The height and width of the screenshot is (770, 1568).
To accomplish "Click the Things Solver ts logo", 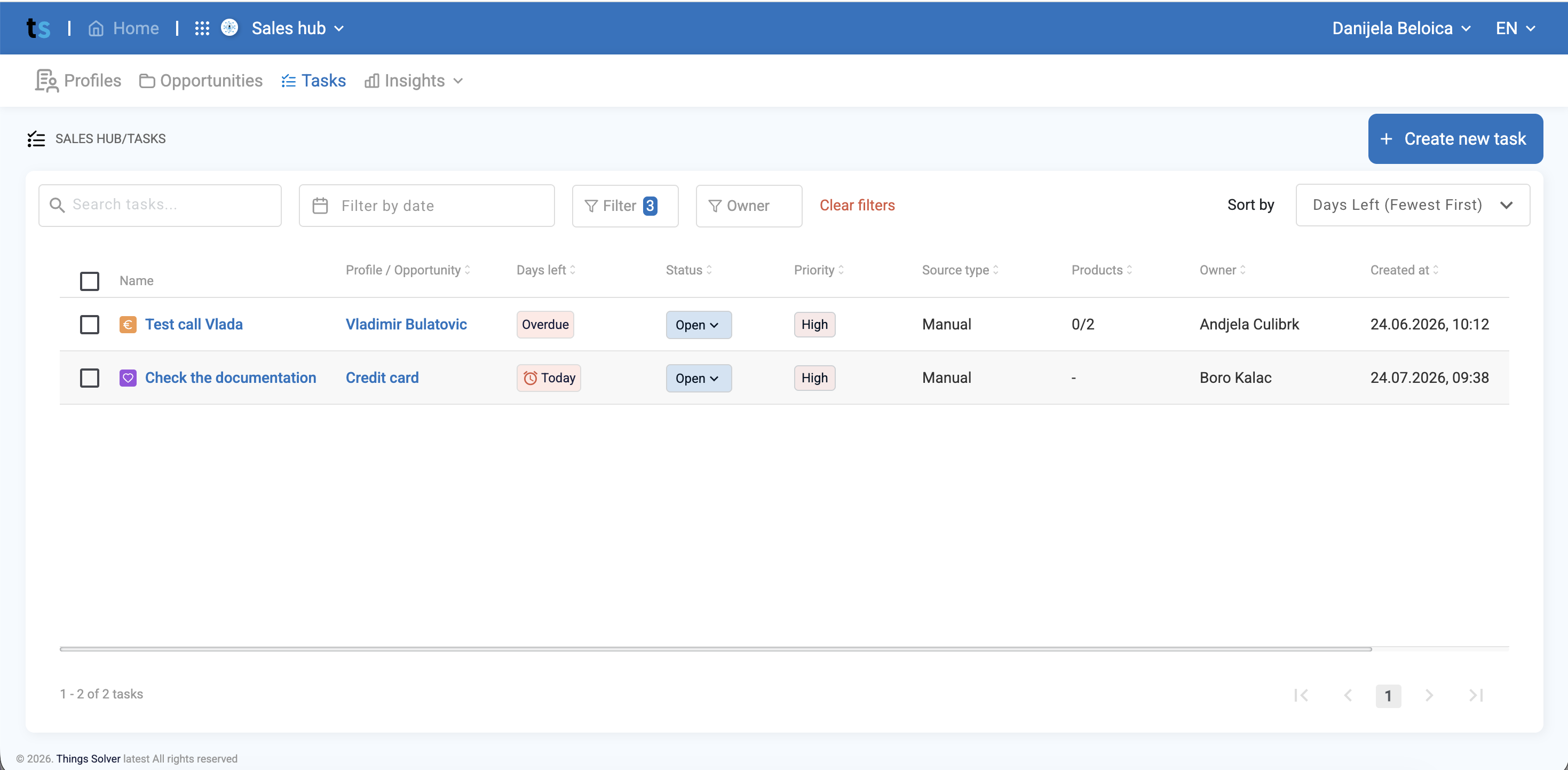I will [38, 28].
